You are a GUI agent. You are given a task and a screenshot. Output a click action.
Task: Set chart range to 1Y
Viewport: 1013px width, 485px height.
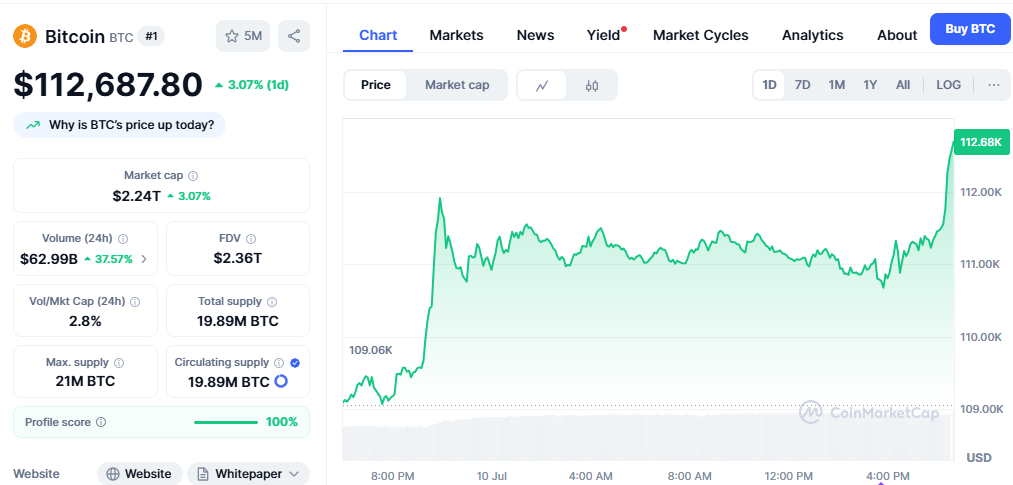[870, 85]
